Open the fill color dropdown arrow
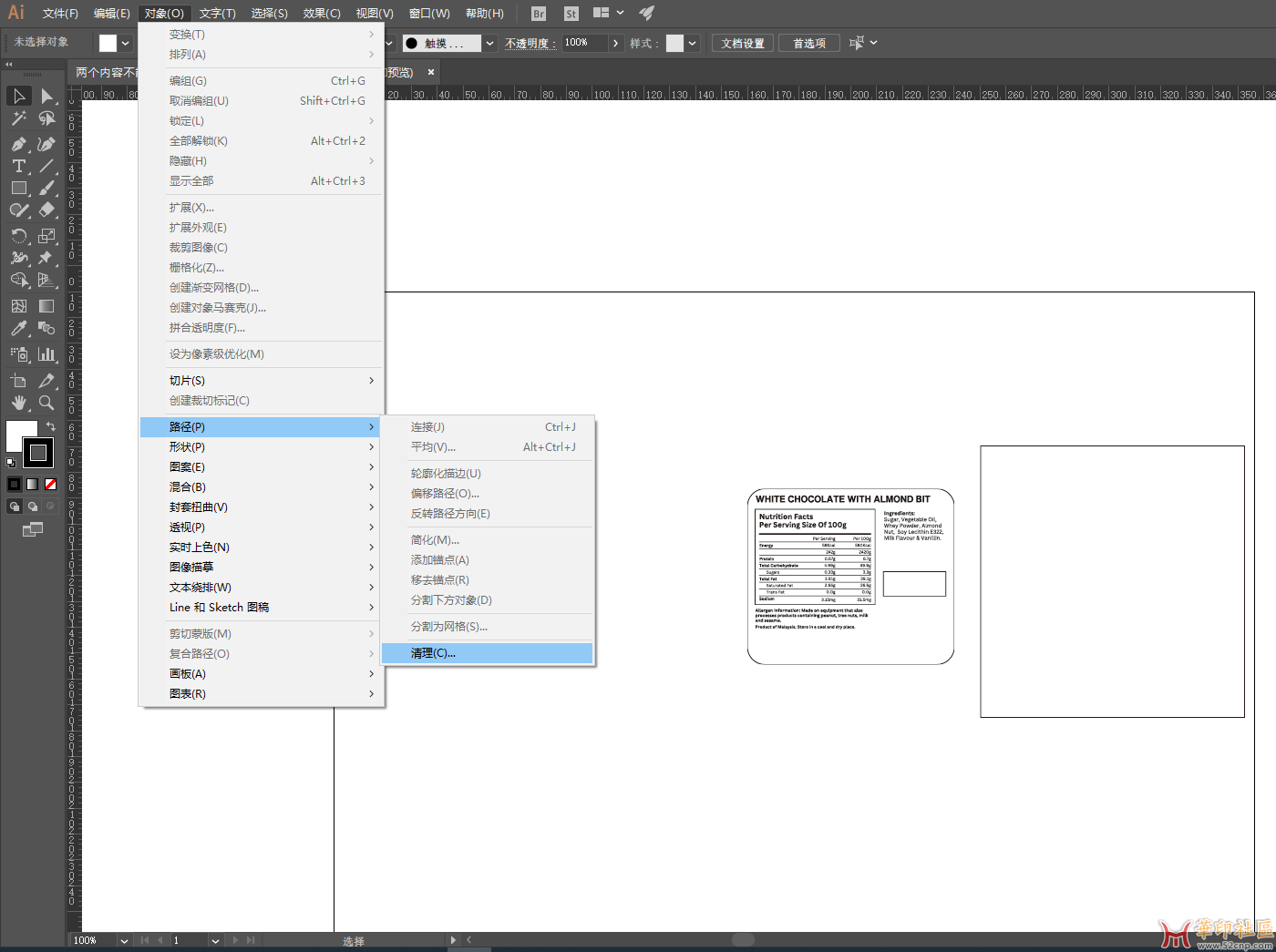This screenshot has height=952, width=1276. tap(126, 43)
